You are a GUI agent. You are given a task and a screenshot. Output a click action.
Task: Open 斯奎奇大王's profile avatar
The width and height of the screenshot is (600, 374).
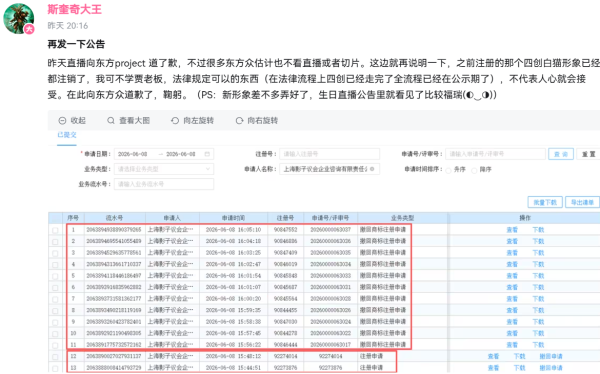coord(19,19)
